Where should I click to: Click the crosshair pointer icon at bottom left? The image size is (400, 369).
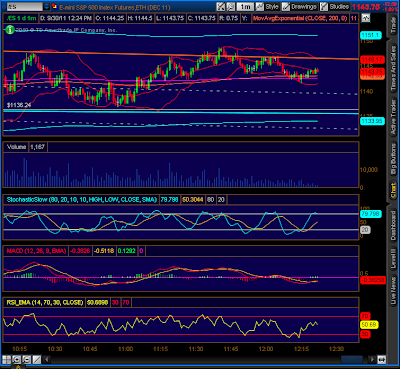point(7,359)
